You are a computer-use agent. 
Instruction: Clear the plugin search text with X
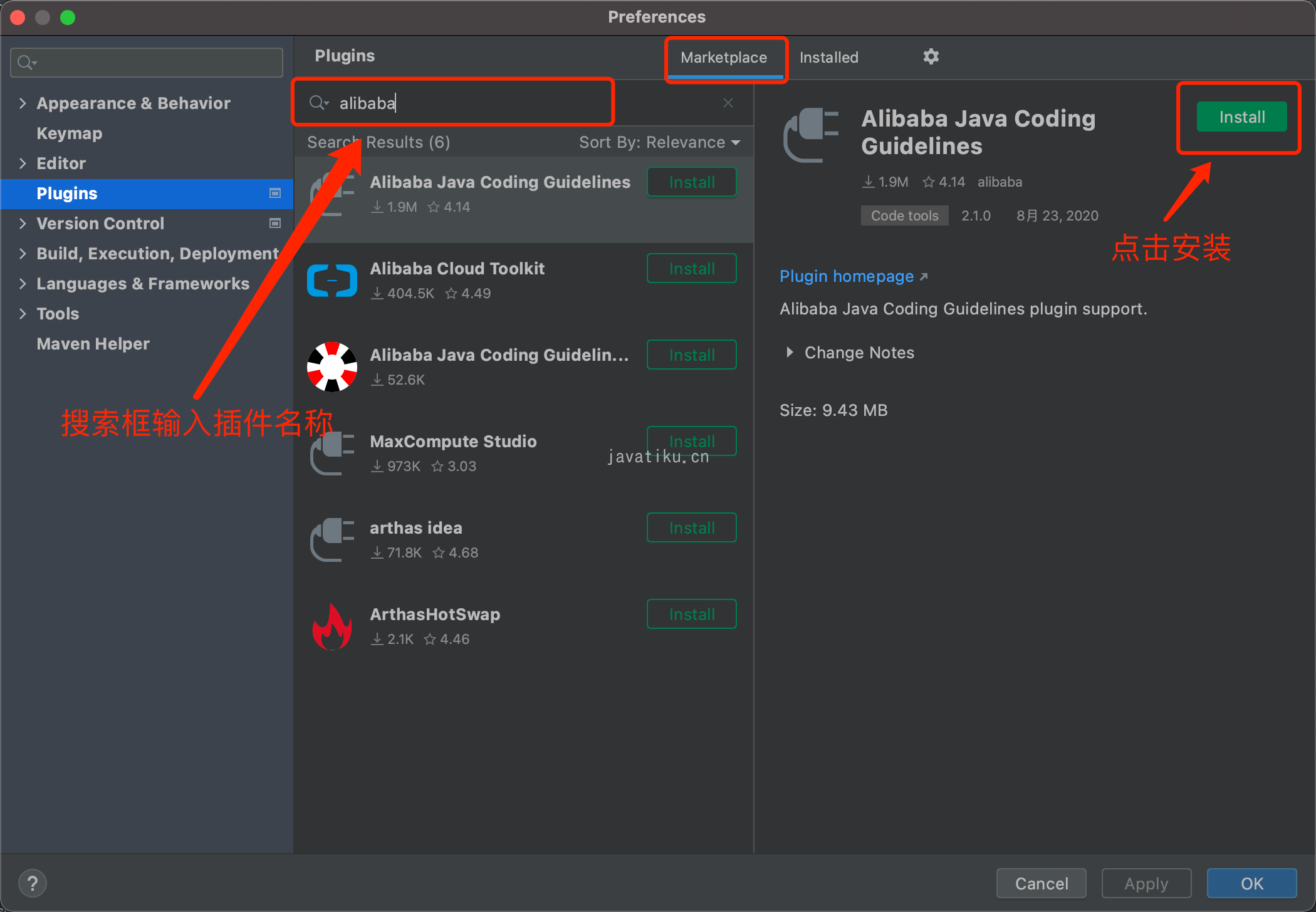coord(728,103)
